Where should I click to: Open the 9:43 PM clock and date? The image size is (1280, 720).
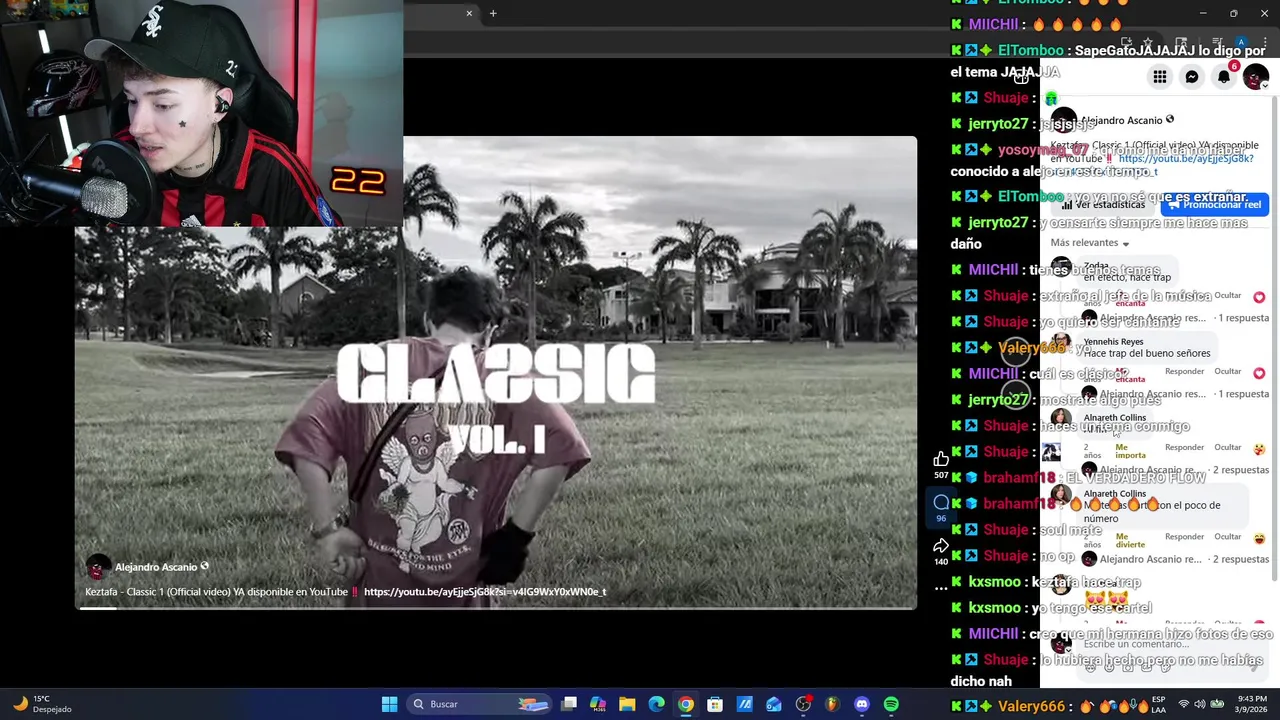(1252, 704)
